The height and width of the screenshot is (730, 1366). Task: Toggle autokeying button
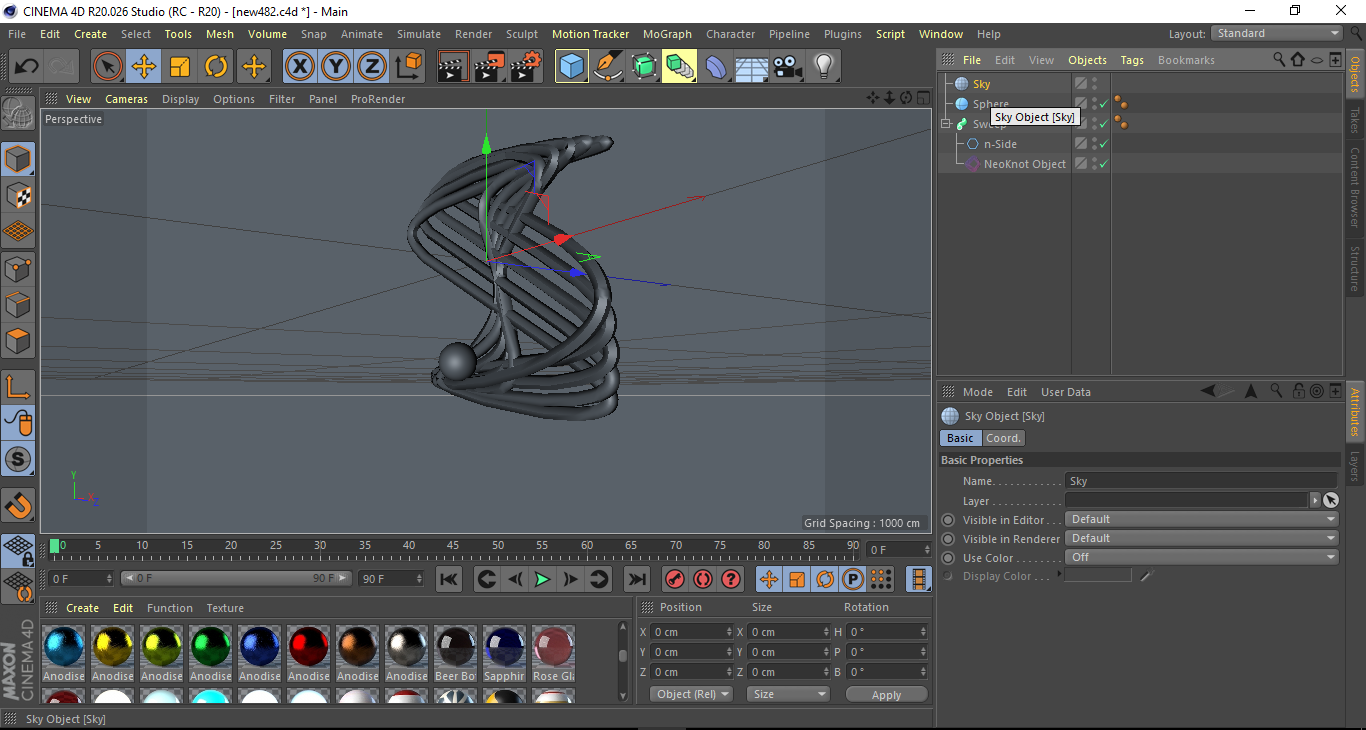pyautogui.click(x=703, y=579)
